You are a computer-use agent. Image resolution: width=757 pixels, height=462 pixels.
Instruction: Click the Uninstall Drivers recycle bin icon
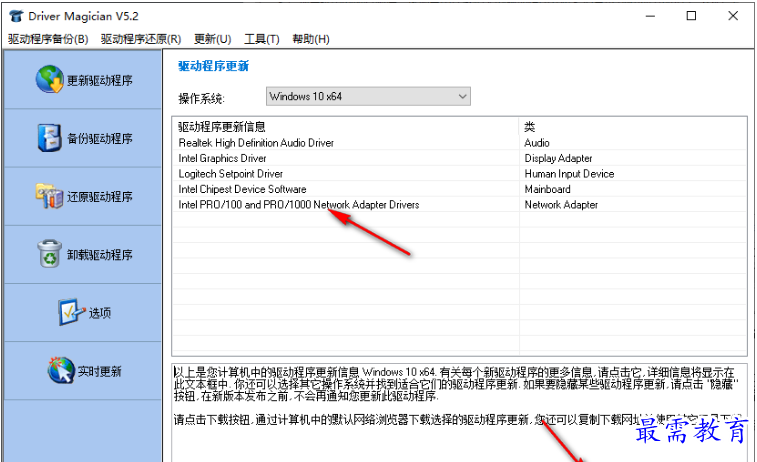[49, 253]
